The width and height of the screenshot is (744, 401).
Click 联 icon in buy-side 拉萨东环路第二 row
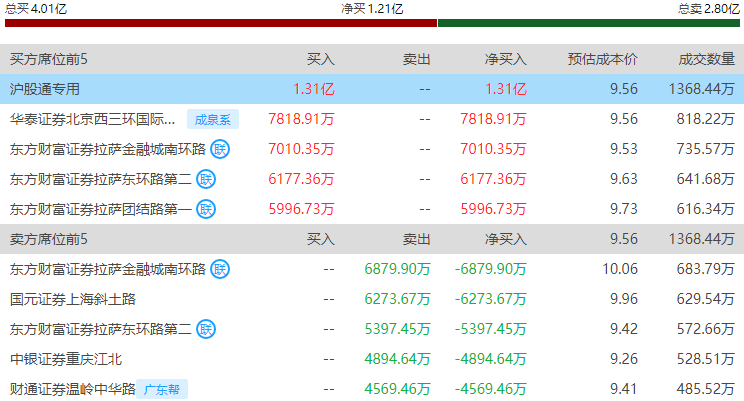pyautogui.click(x=206, y=179)
